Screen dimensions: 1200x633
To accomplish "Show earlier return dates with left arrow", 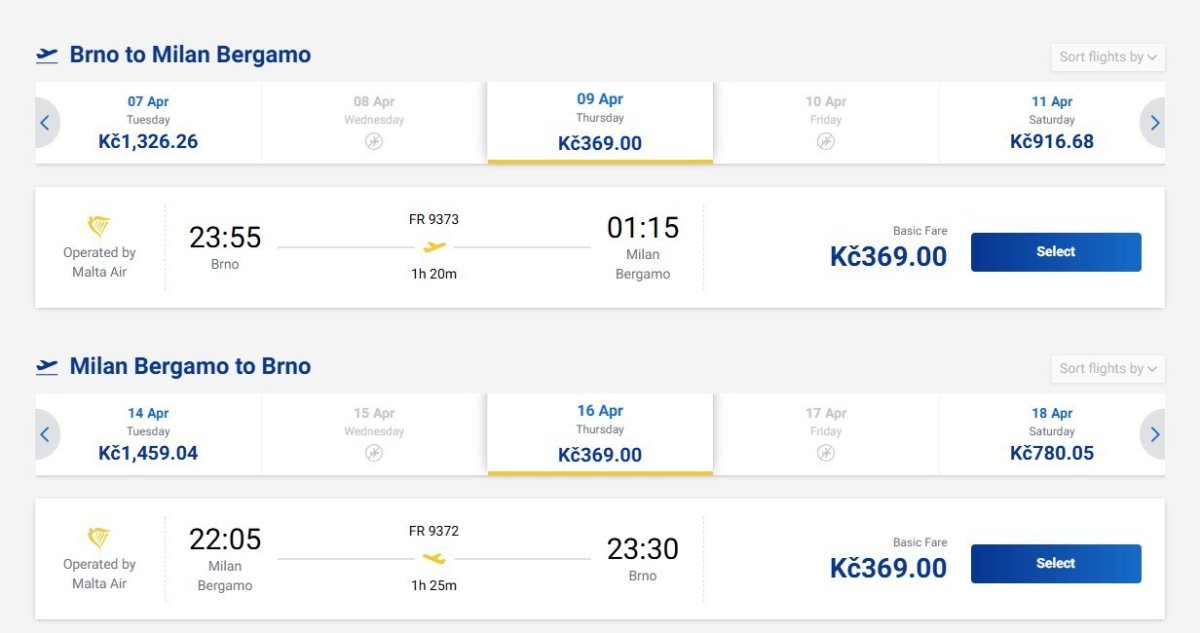I will (45, 435).
